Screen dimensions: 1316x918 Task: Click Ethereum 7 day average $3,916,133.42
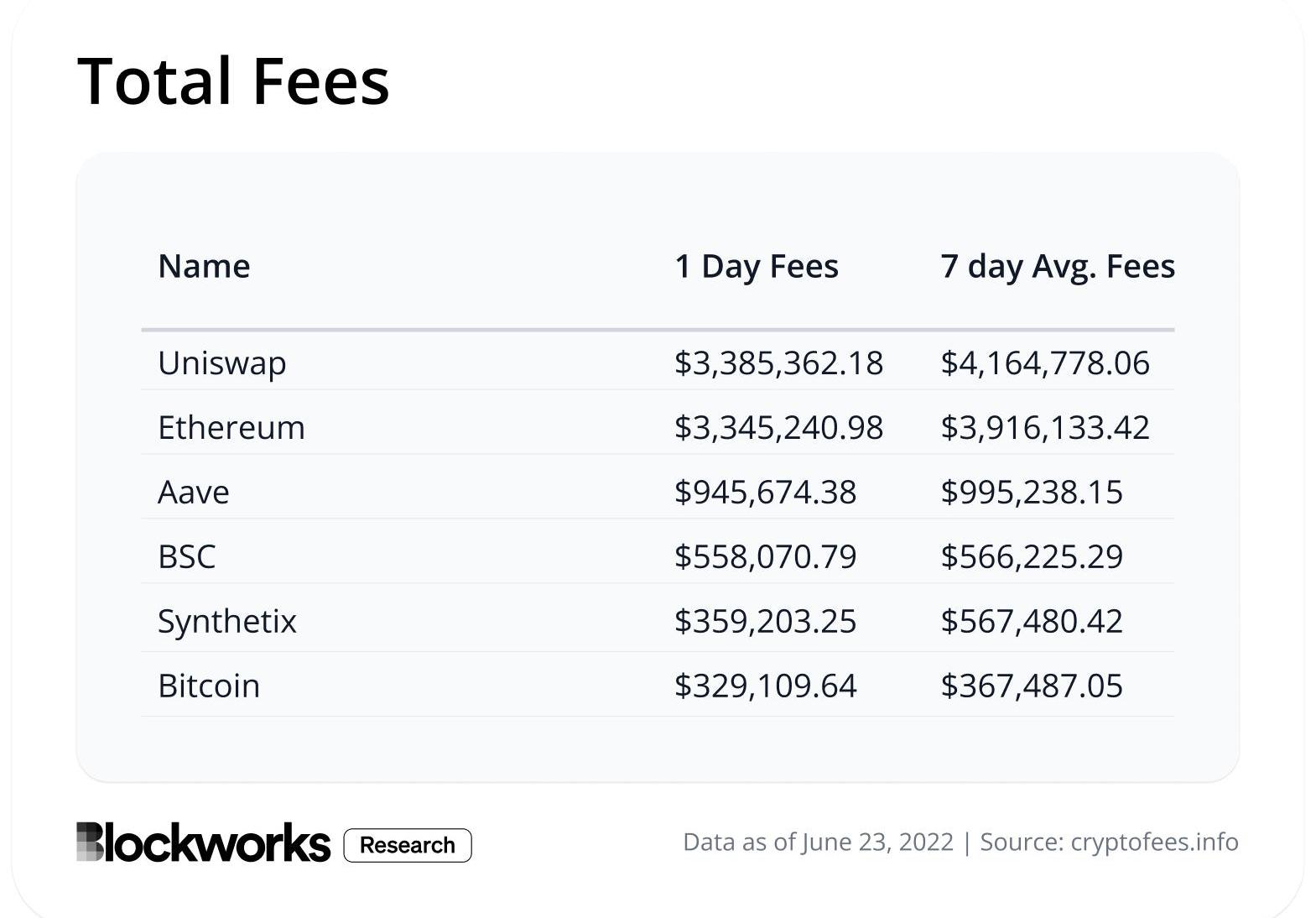click(x=1045, y=428)
